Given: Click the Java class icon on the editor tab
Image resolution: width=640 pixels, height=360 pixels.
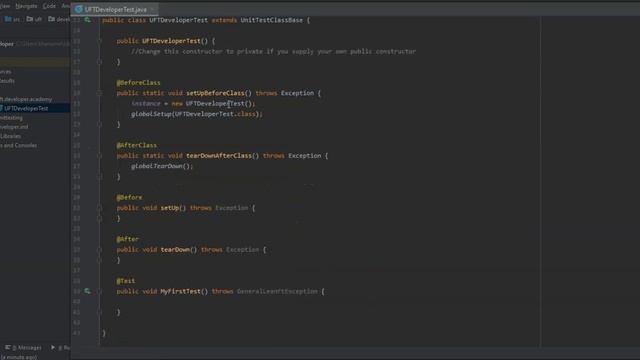Looking at the screenshot, I should click(78, 9).
